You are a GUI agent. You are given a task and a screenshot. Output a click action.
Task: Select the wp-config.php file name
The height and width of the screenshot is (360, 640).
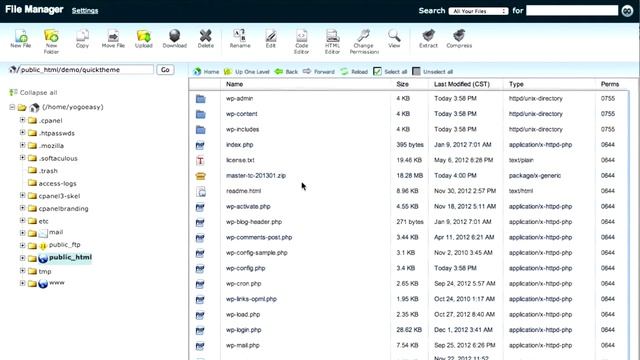coord(245,268)
